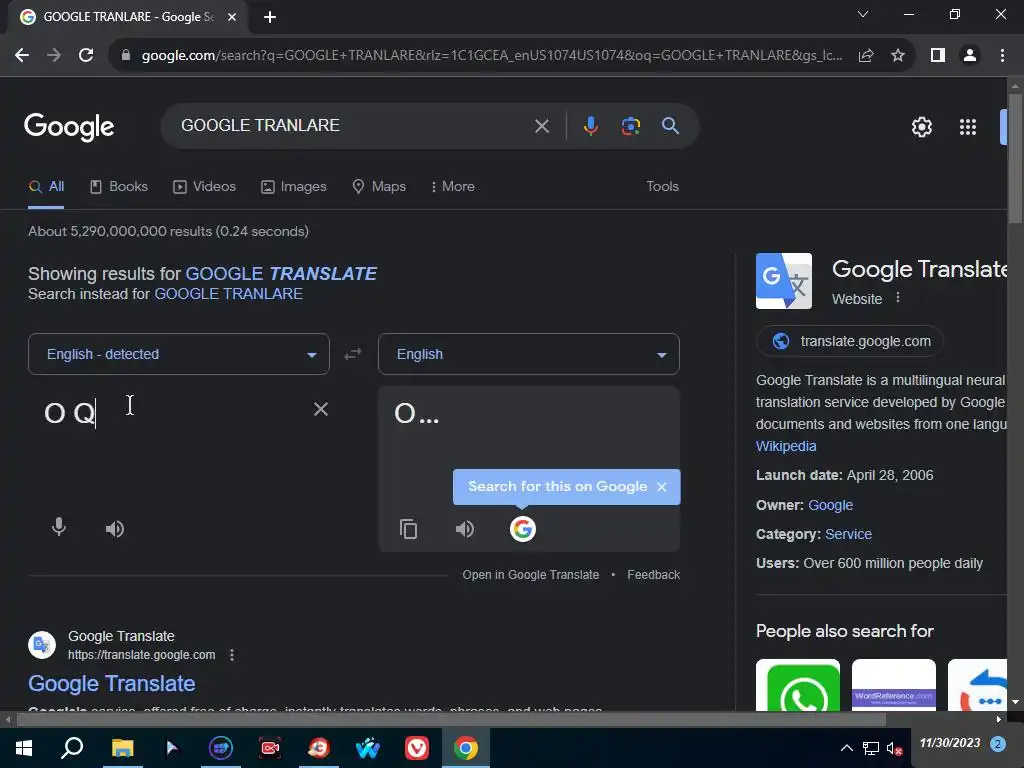Open the tab search dropdown
This screenshot has height=768, width=1024.
(863, 14)
